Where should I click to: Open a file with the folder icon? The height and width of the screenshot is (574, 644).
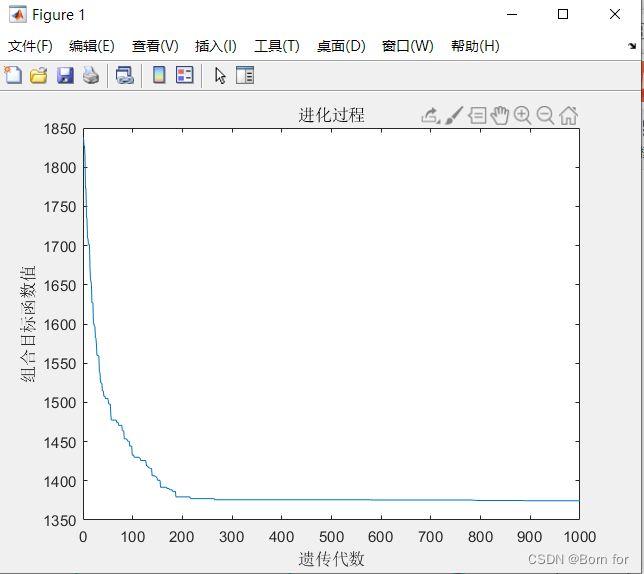pos(39,76)
